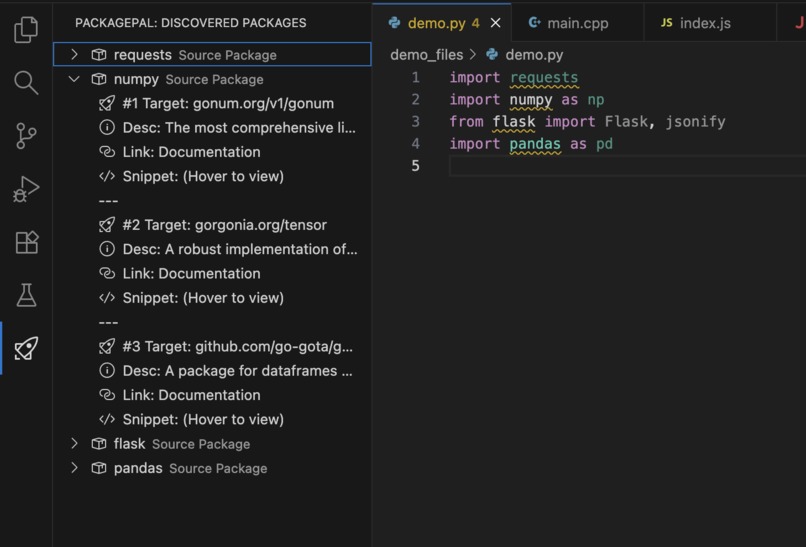Place cursor on empty line 5
The height and width of the screenshot is (547, 806).
pyautogui.click(x=627, y=166)
